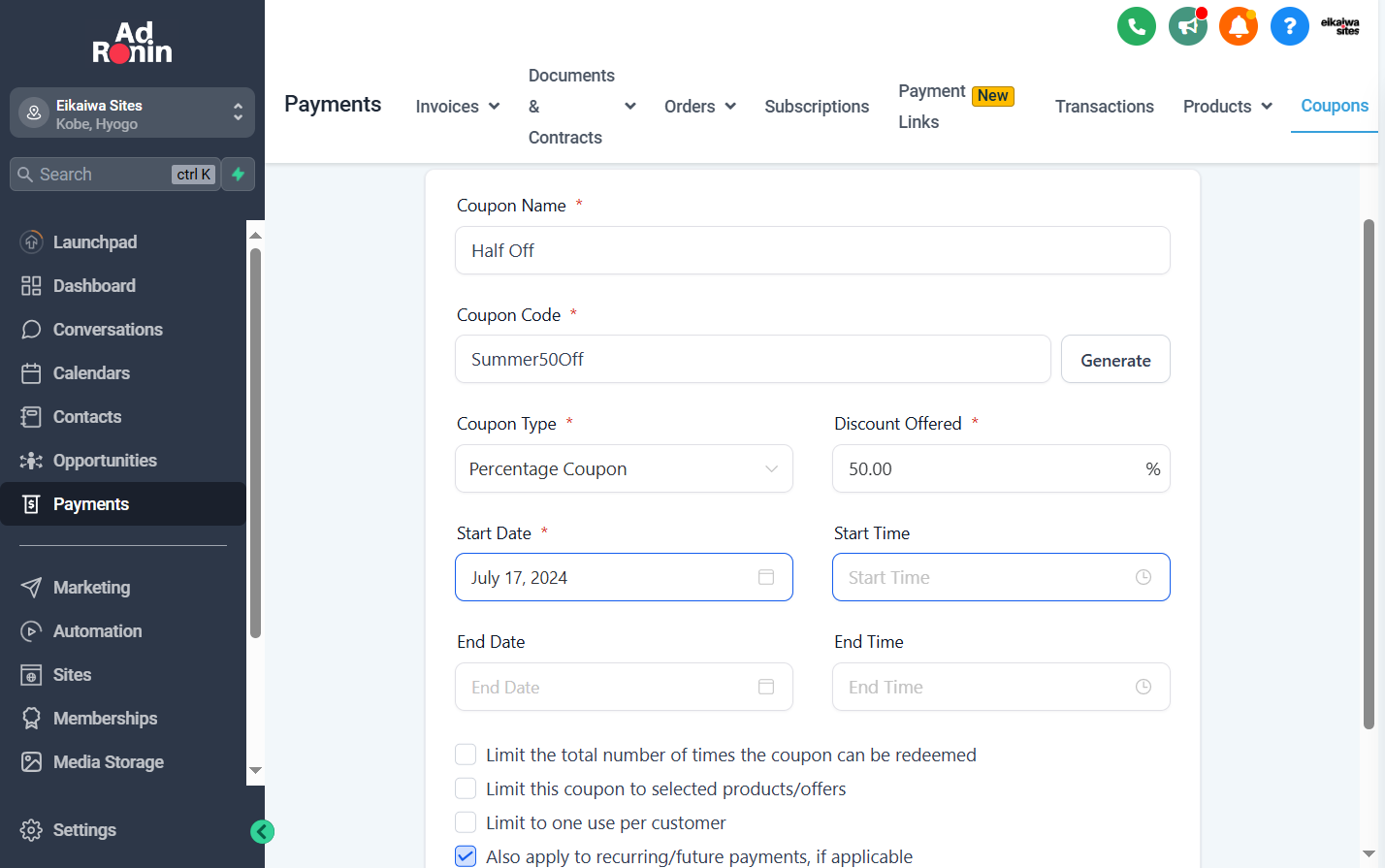Check limit coupon to selected products/offers

pos(466,788)
